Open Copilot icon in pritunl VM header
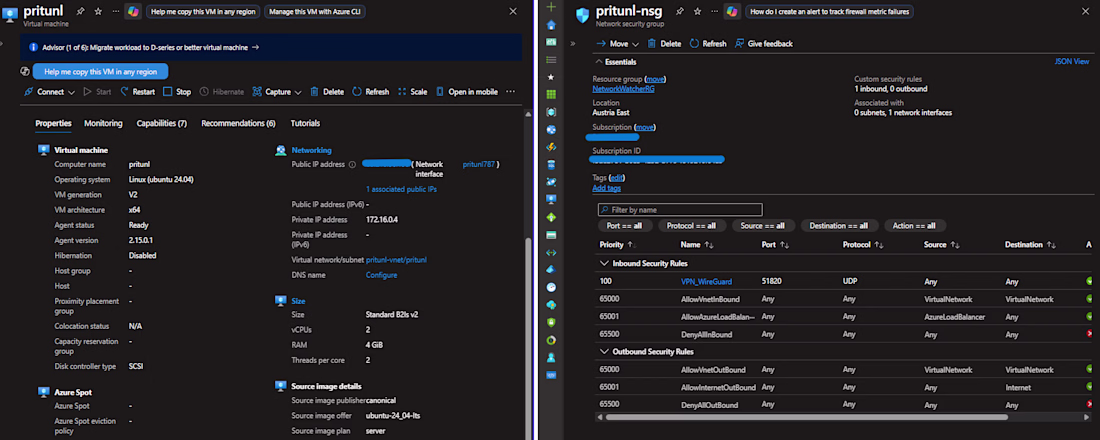Viewport: 1100px width, 440px height. [x=133, y=12]
